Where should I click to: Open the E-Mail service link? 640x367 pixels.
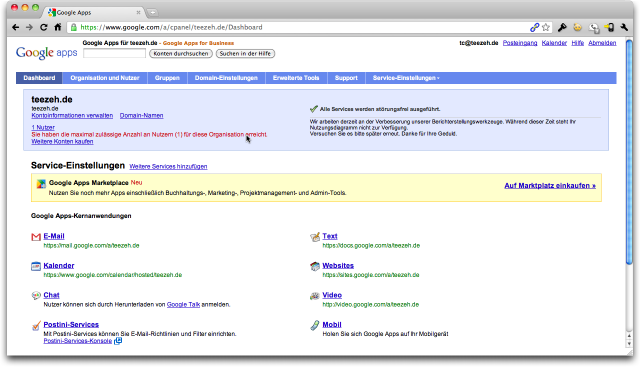point(54,236)
